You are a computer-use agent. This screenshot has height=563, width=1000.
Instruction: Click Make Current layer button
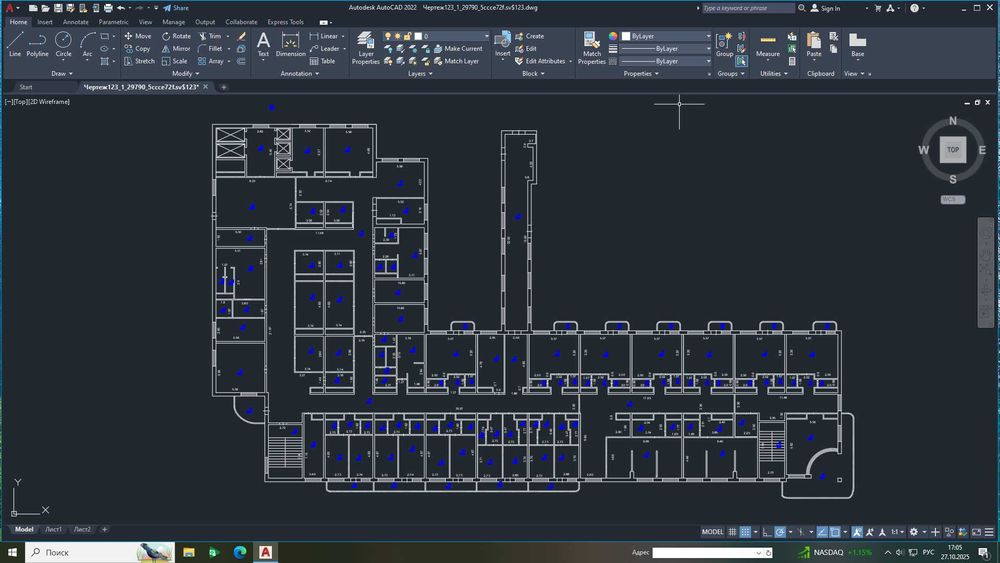tap(458, 48)
